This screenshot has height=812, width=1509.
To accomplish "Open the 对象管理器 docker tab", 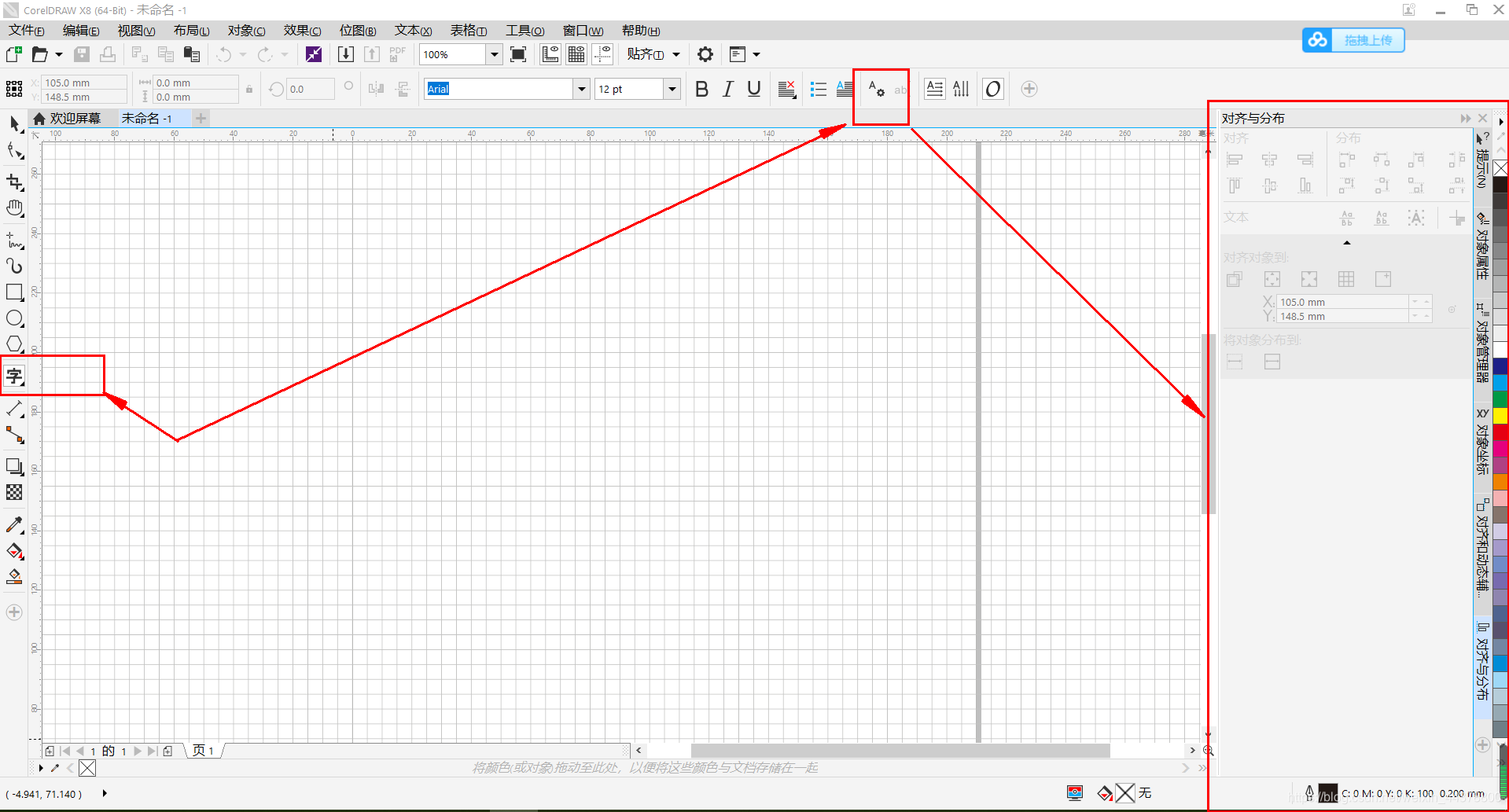I will (1481, 342).
